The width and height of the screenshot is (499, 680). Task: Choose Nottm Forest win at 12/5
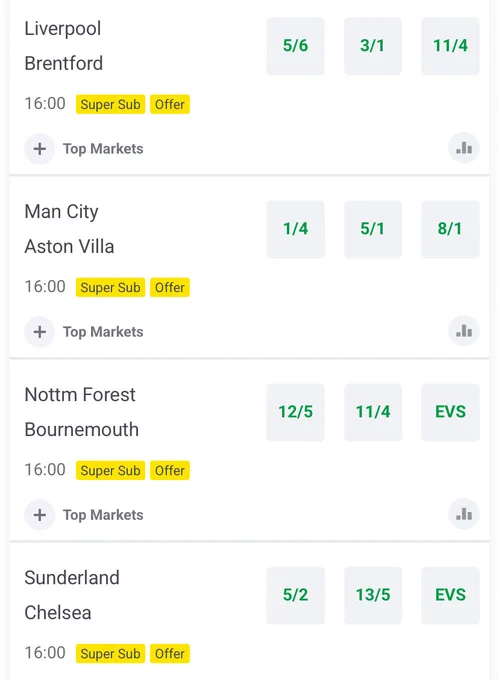[295, 412]
